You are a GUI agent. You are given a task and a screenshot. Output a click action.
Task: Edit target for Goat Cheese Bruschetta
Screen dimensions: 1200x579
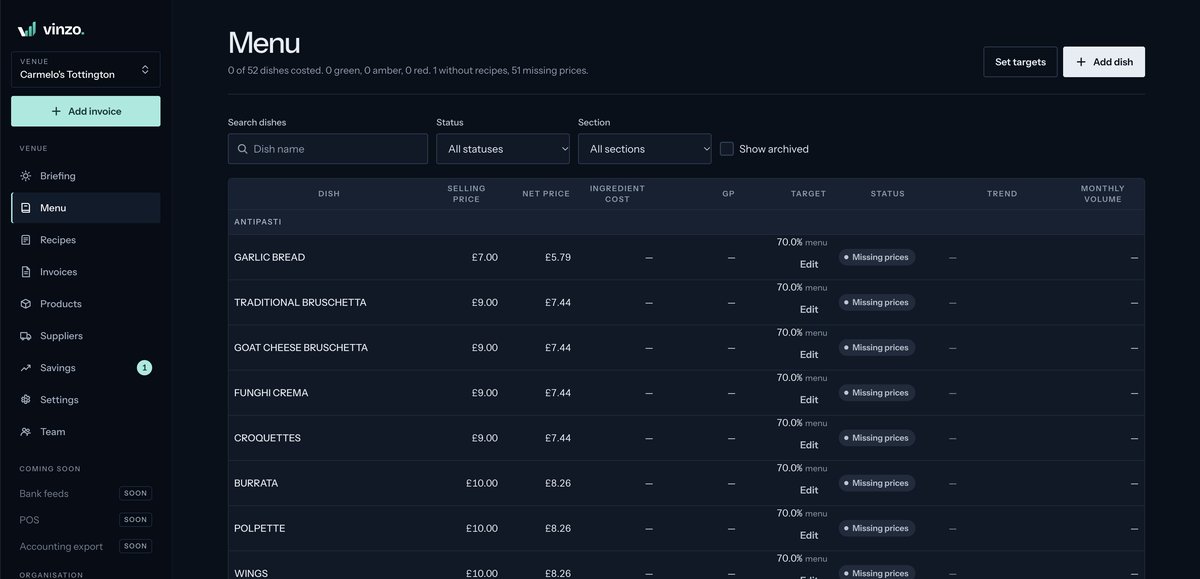pos(809,354)
